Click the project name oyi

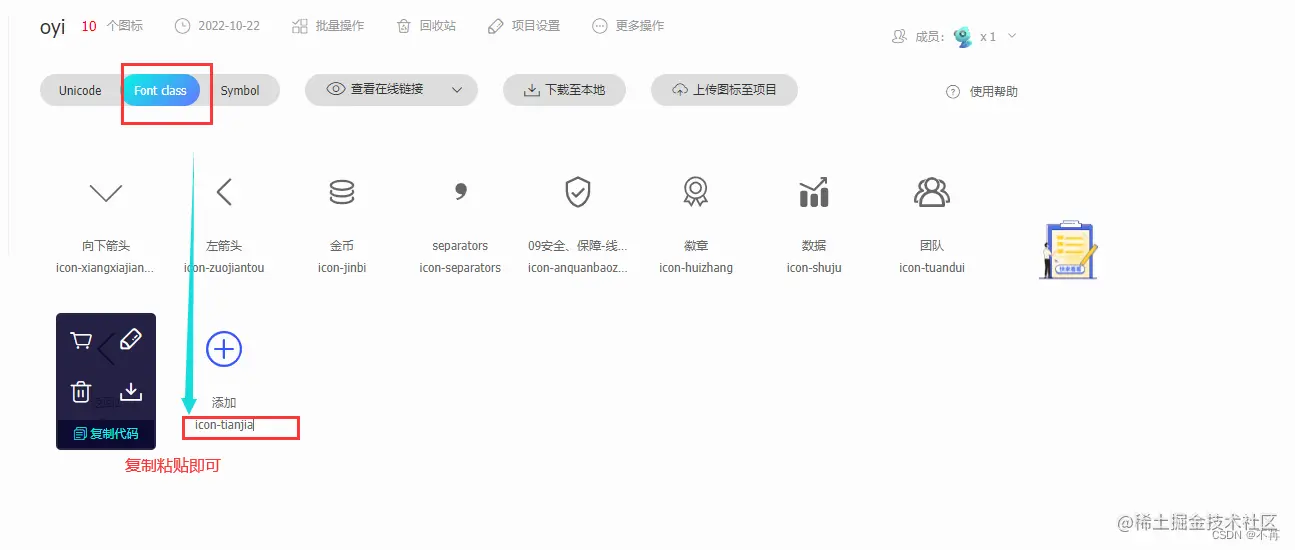pos(53,27)
